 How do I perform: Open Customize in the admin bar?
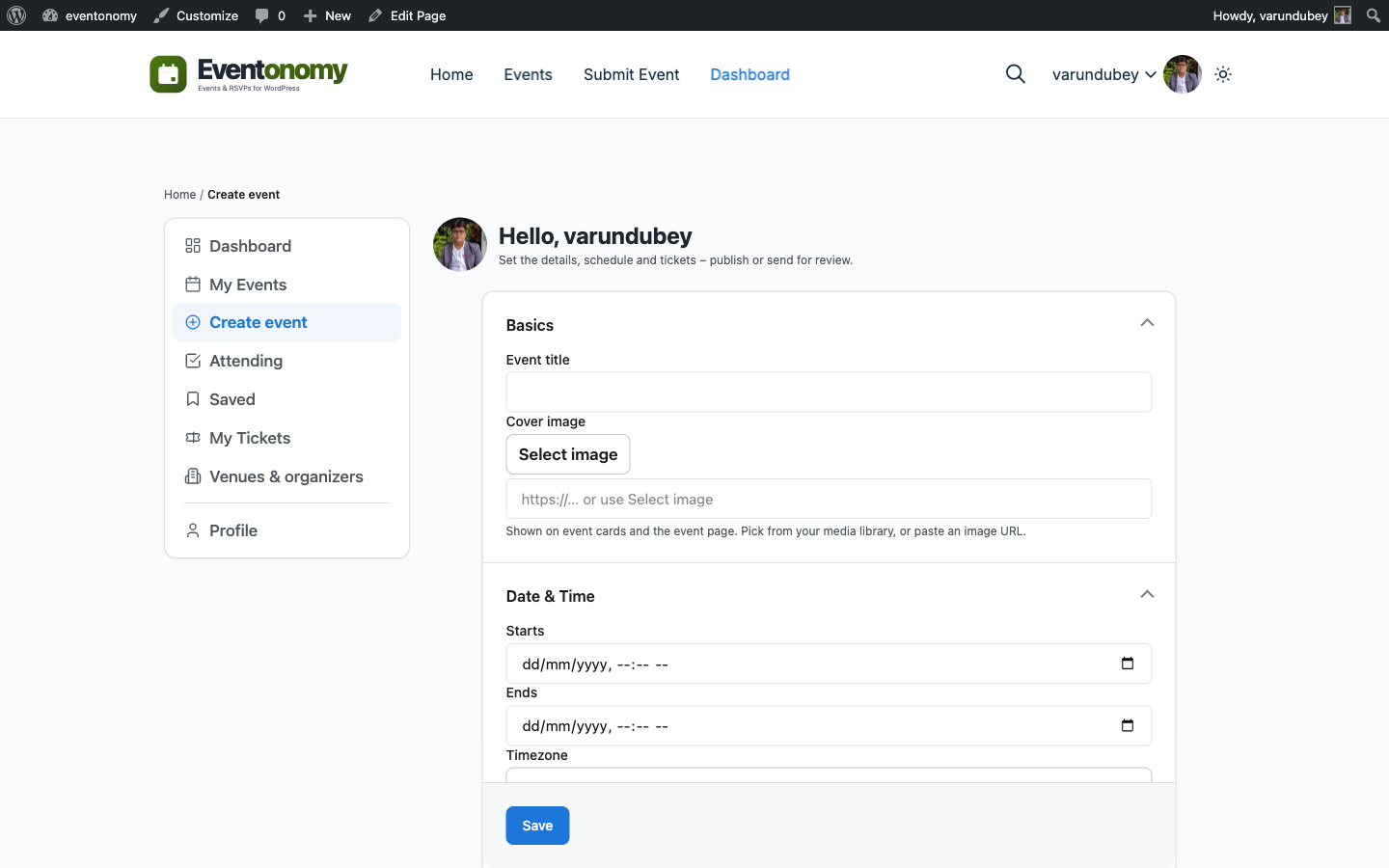(196, 15)
